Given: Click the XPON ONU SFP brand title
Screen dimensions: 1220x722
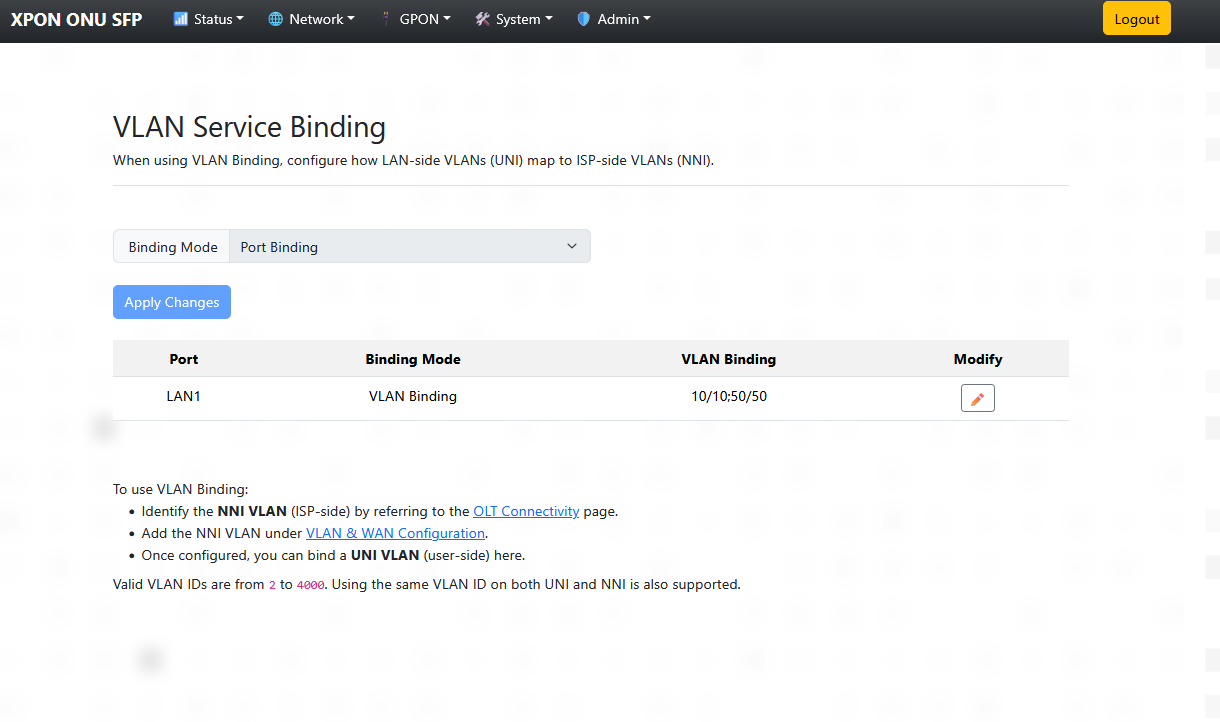Looking at the screenshot, I should point(76,19).
